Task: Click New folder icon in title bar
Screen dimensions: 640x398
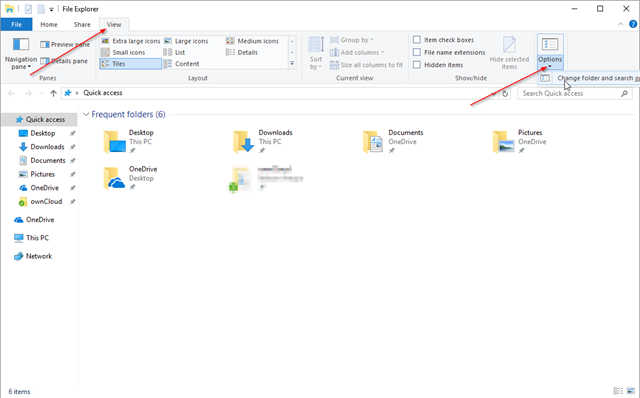Action: [41, 9]
